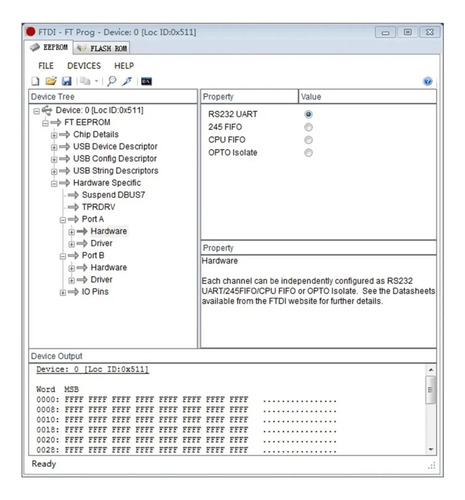The image size is (465, 500).
Task: Switch to the FLASH ROM tab
Action: tap(102, 48)
